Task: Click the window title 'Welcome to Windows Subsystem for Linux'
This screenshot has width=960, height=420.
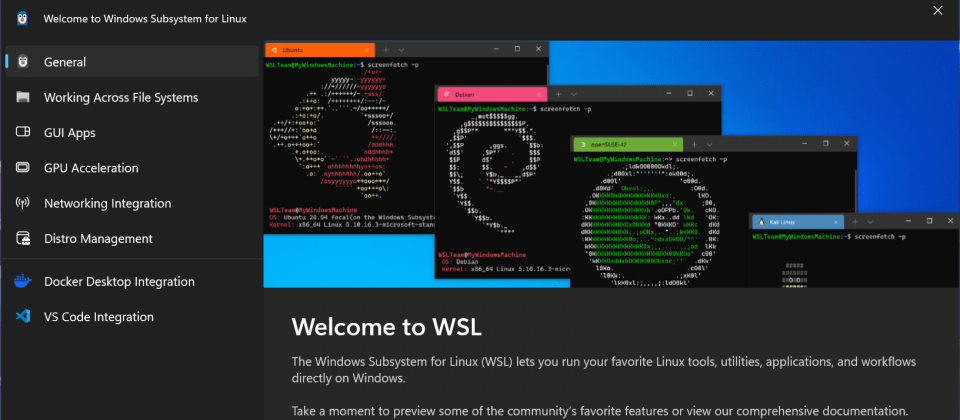Action: coord(145,18)
